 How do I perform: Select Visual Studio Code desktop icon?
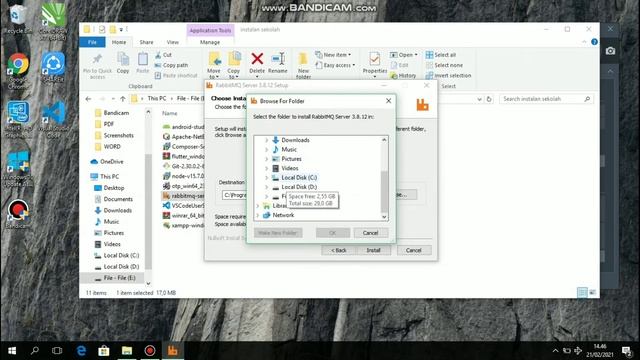[x=53, y=112]
